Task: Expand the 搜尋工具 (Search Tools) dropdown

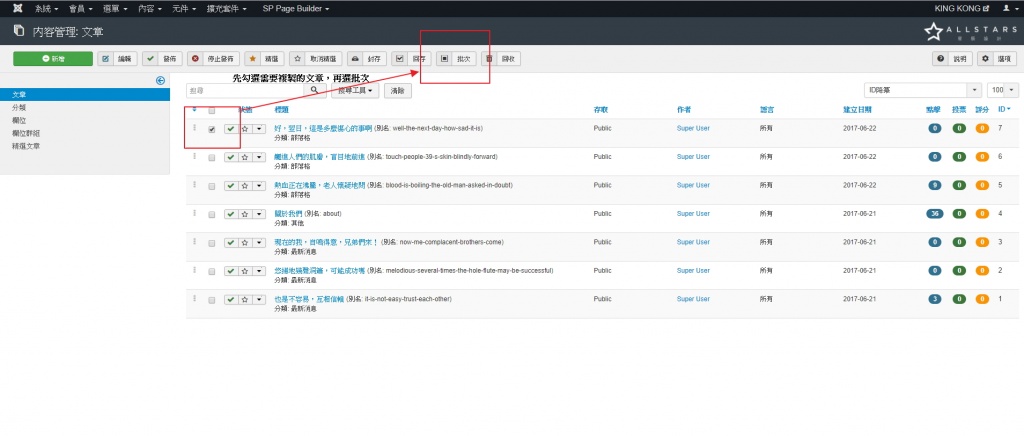Action: coord(357,90)
